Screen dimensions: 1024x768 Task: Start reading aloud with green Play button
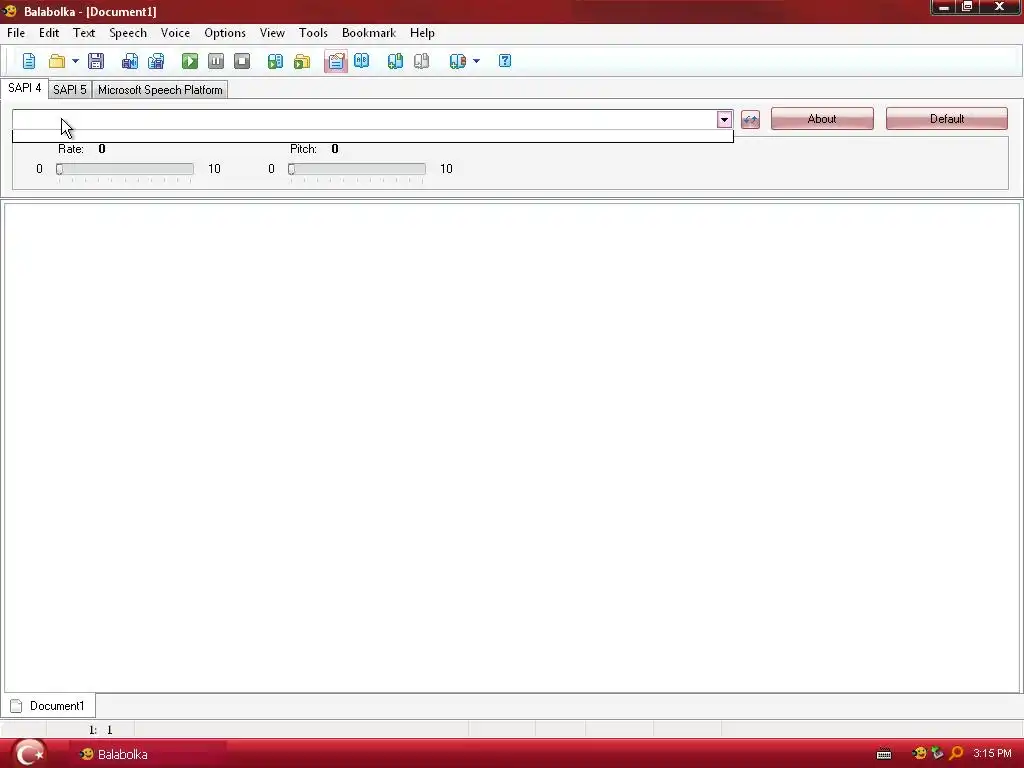point(189,61)
